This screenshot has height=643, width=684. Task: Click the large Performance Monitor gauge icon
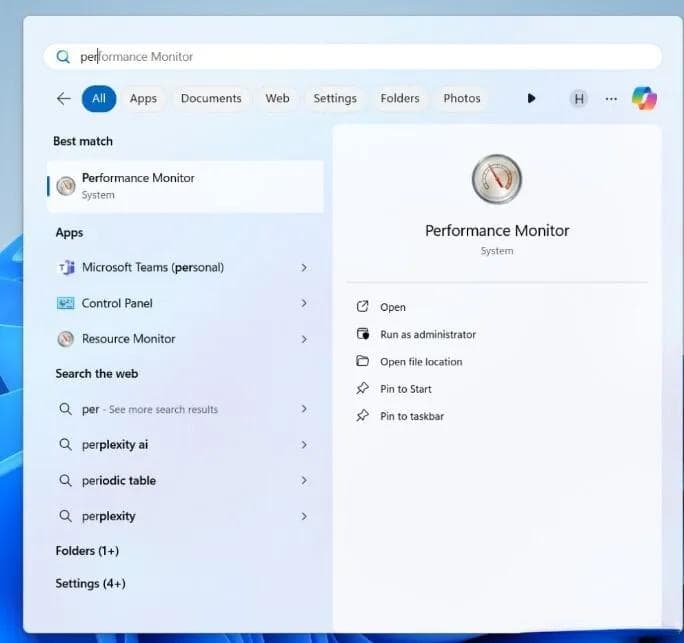(x=497, y=179)
